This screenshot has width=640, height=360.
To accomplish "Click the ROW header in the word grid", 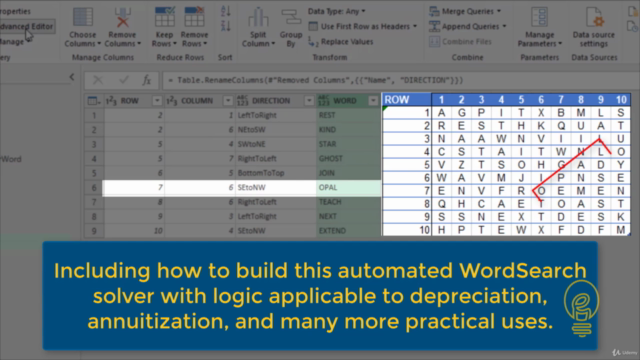I will click(x=407, y=100).
